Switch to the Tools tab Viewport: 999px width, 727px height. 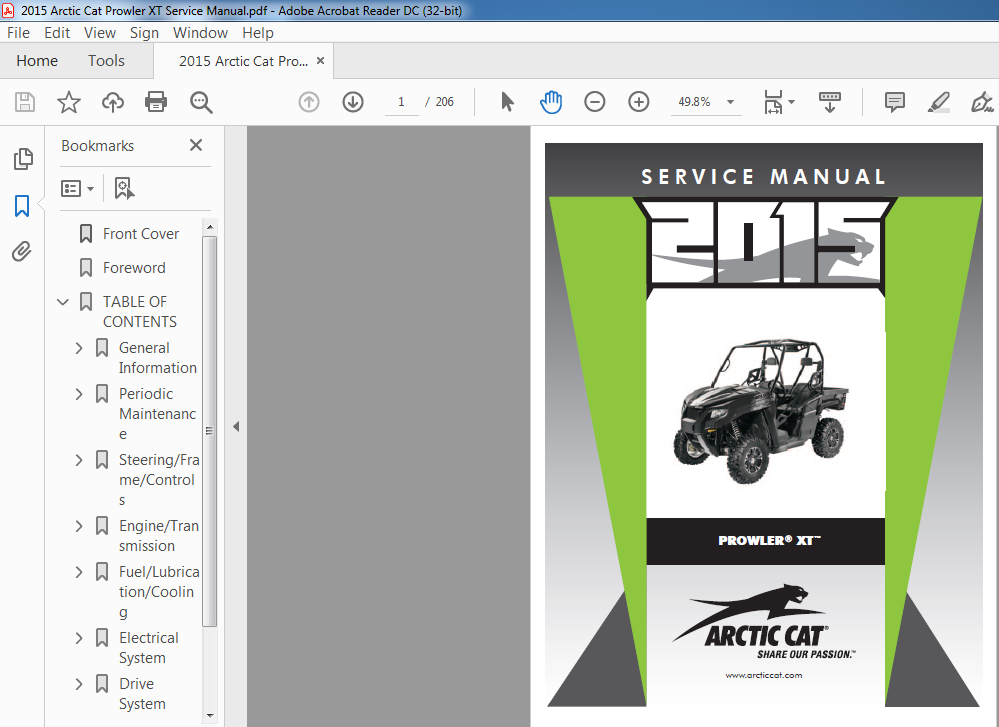click(x=106, y=61)
